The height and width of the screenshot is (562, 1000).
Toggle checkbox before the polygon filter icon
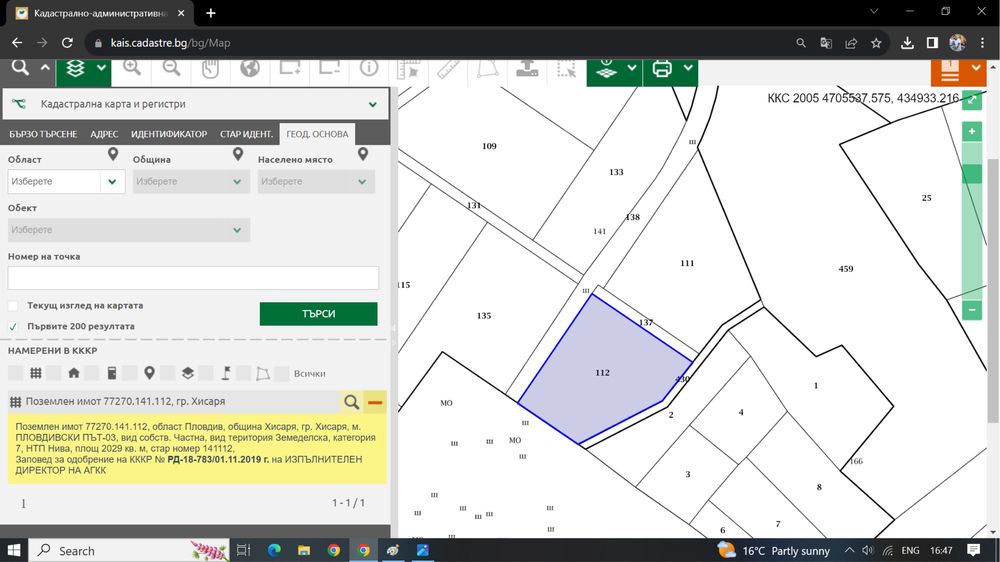243,373
